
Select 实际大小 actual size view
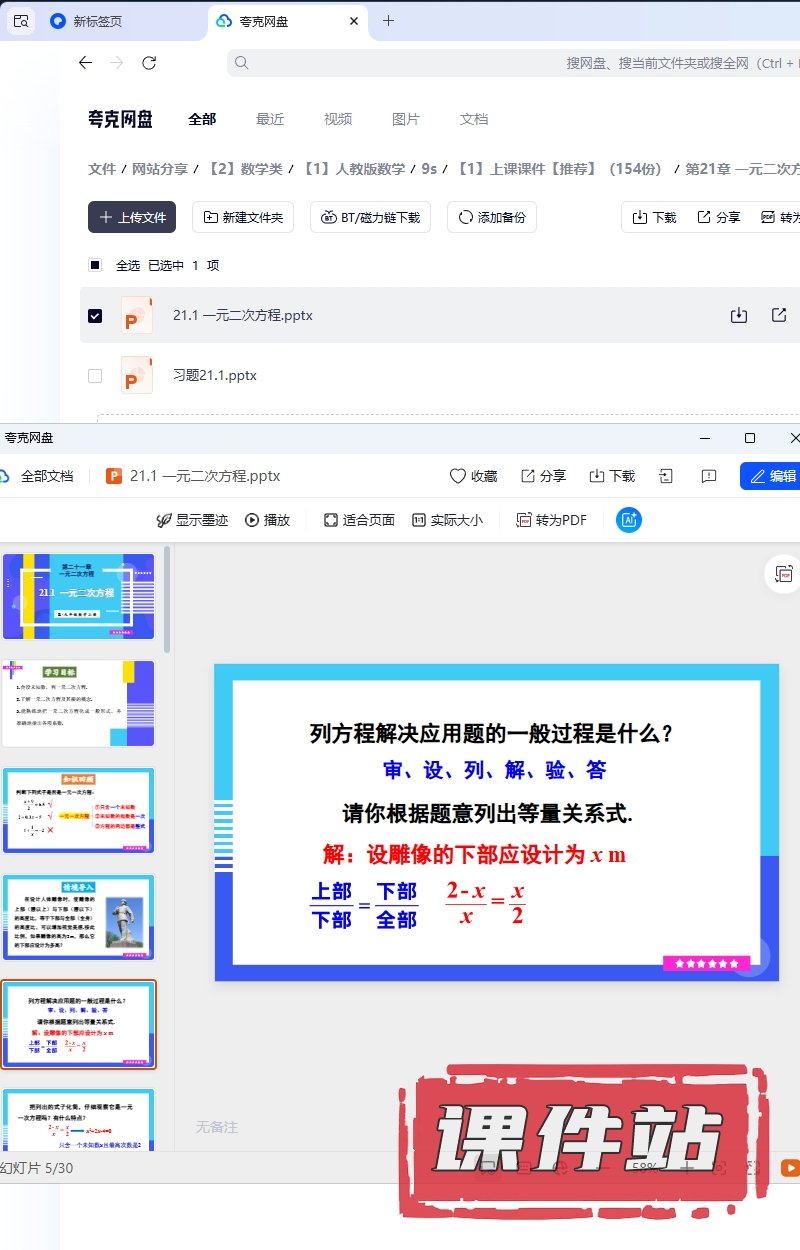pyautogui.click(x=446, y=520)
